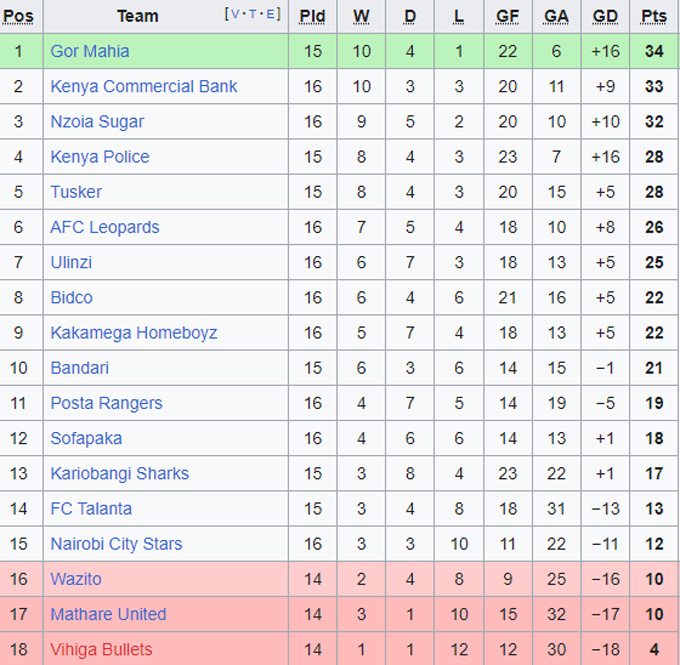Click the FC Talanta link
Screen dimensions: 680x665
pos(91,508)
